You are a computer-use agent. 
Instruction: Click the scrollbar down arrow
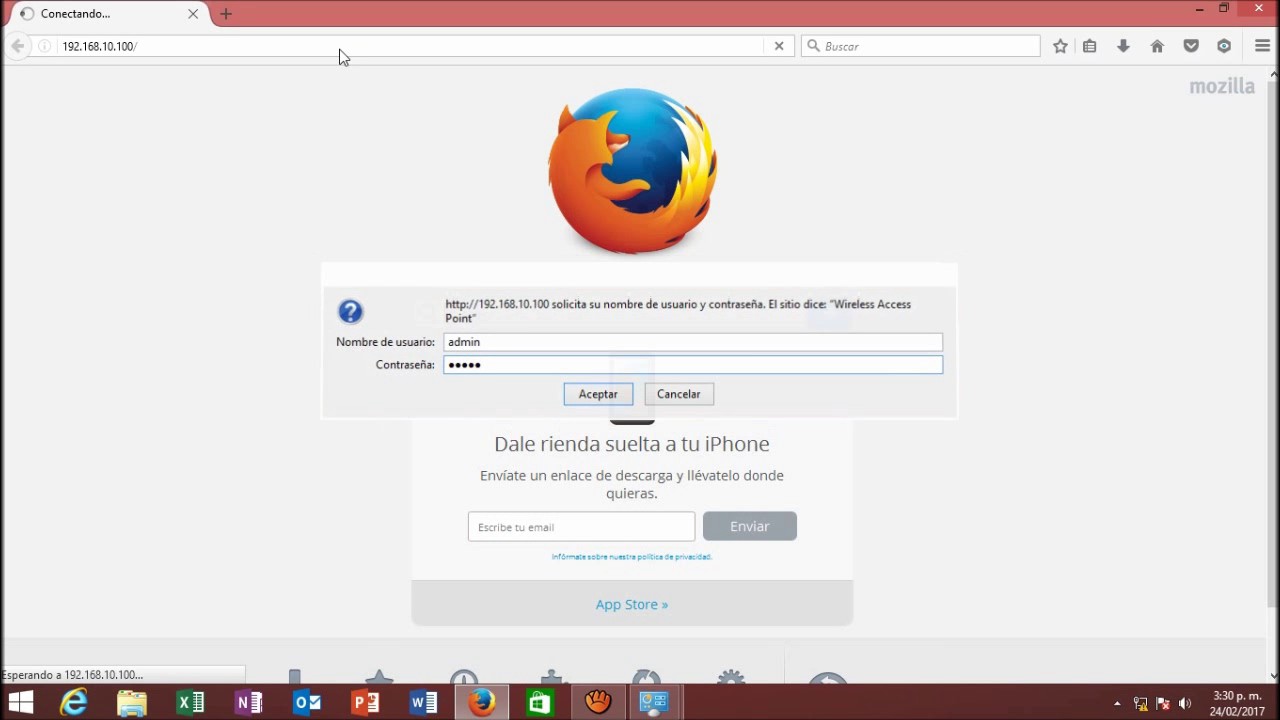coord(1273,676)
